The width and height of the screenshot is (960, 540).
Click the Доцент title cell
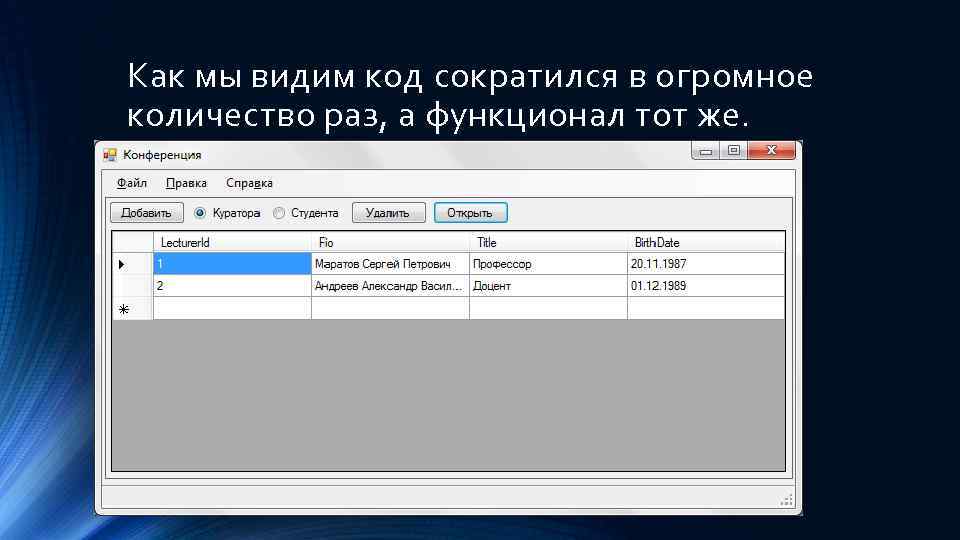click(x=548, y=286)
